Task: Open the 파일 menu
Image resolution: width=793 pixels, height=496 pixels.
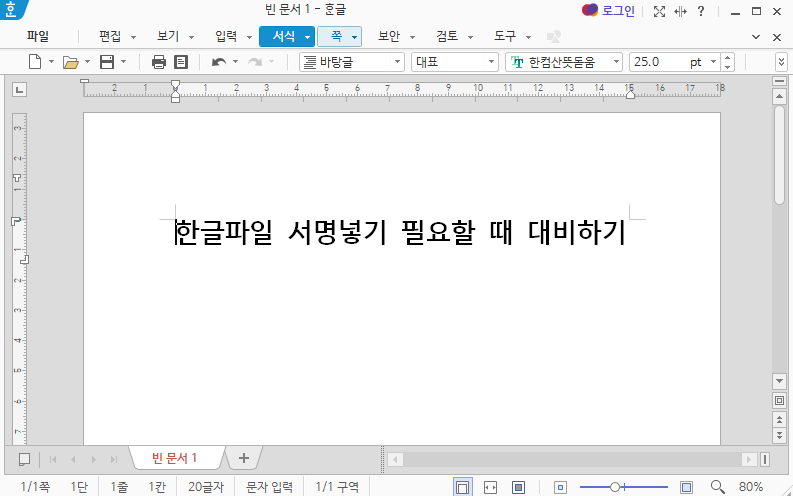Action: pyautogui.click(x=38, y=36)
